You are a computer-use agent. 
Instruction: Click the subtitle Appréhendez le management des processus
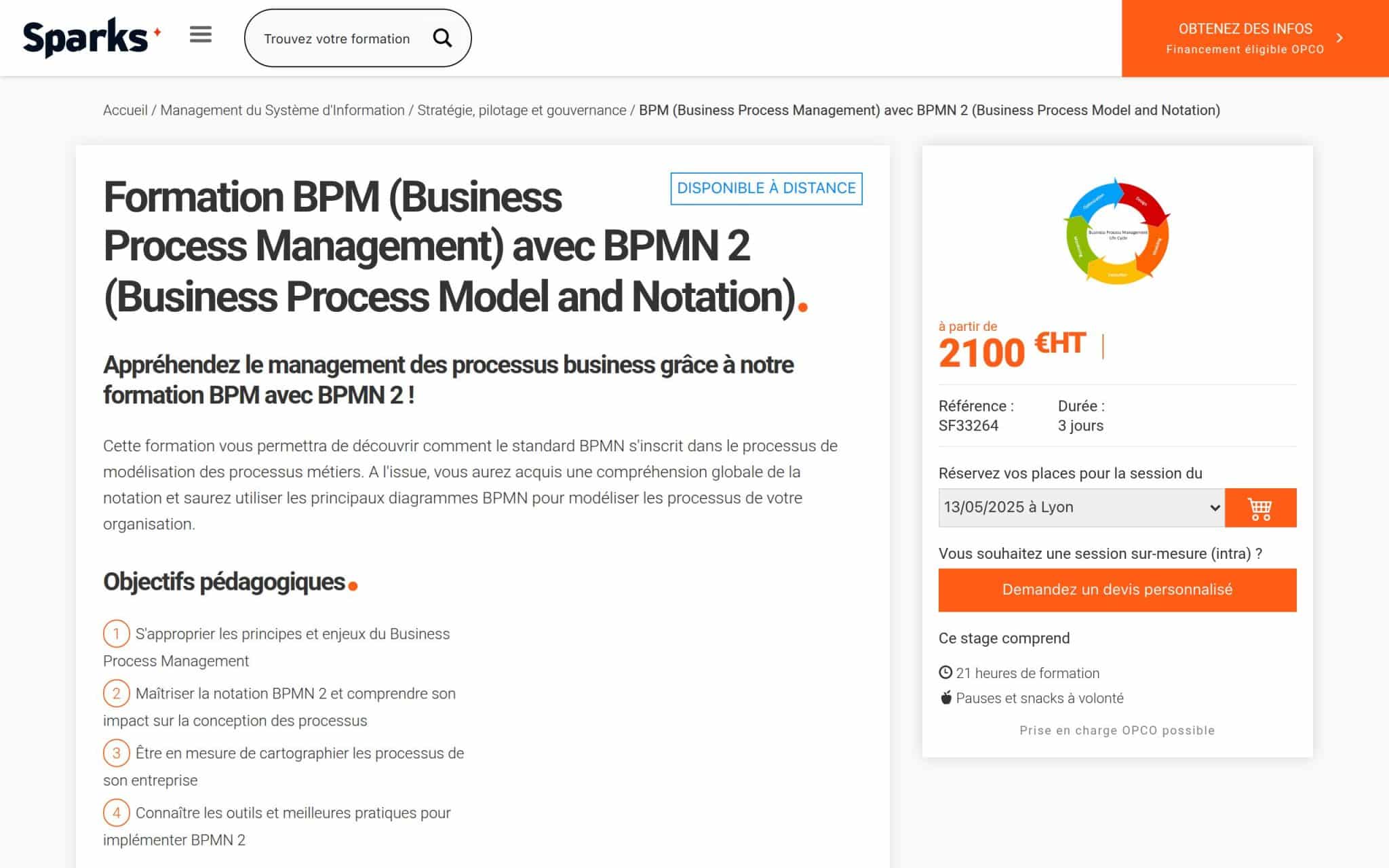point(448,380)
